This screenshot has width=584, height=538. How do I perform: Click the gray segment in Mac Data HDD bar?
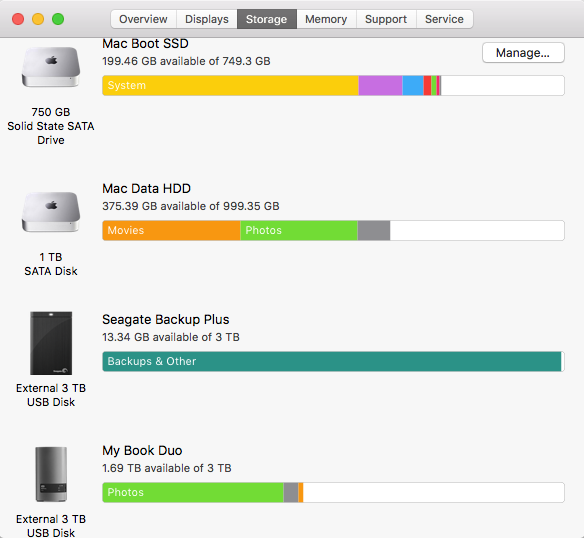374,230
